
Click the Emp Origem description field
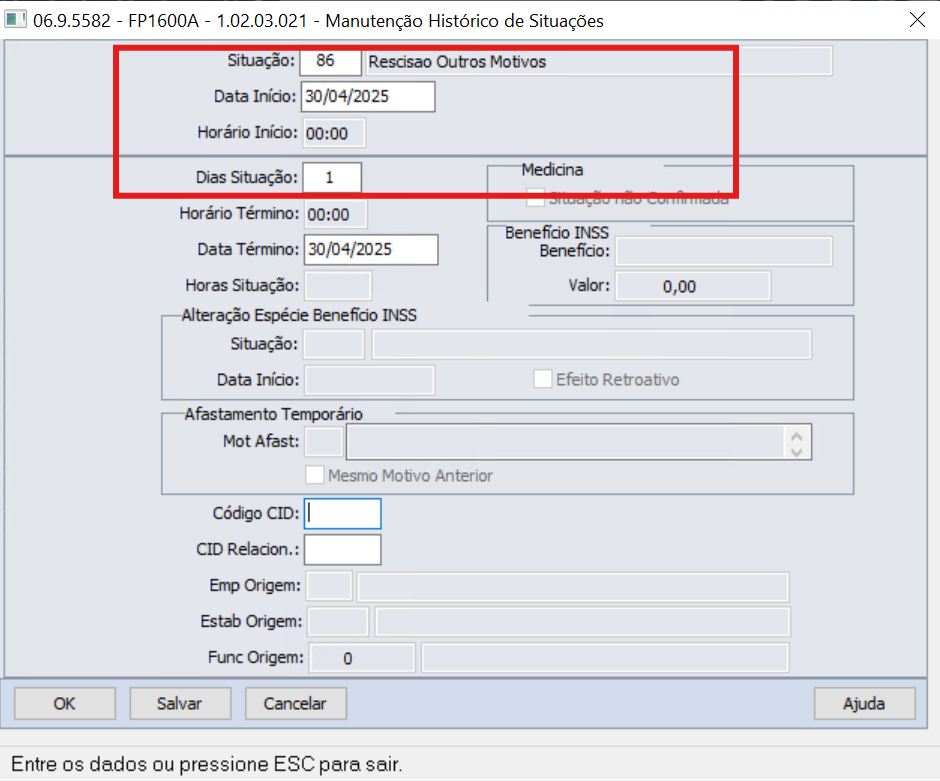573,586
